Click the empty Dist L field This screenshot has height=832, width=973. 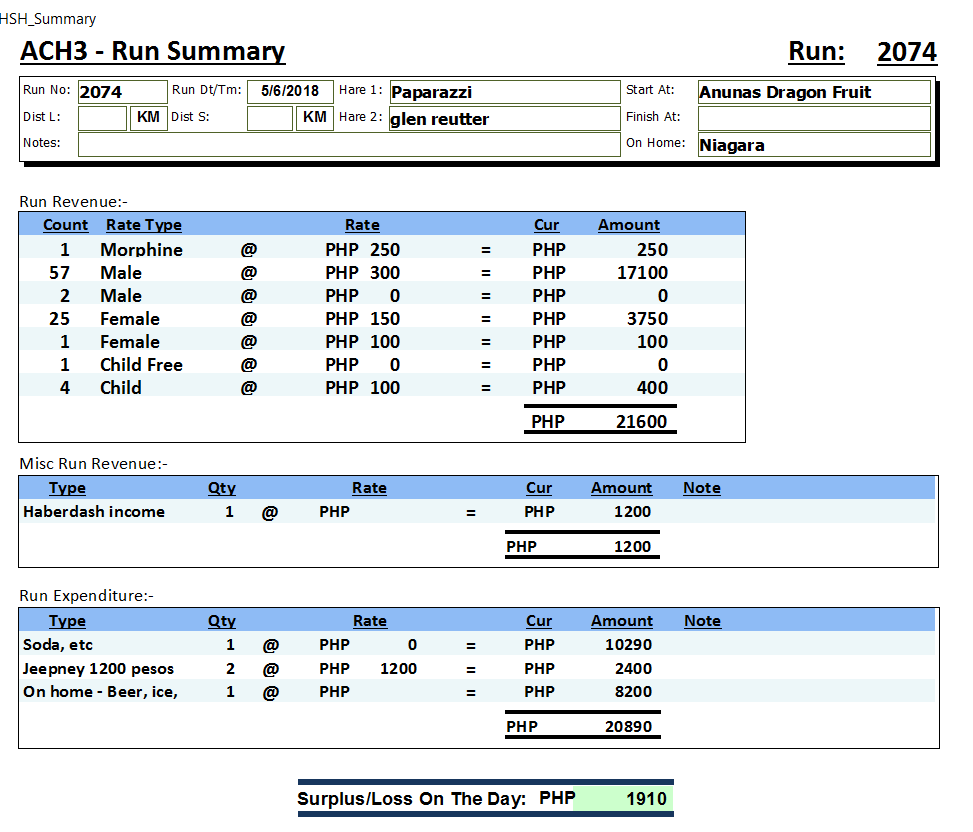[x=102, y=118]
